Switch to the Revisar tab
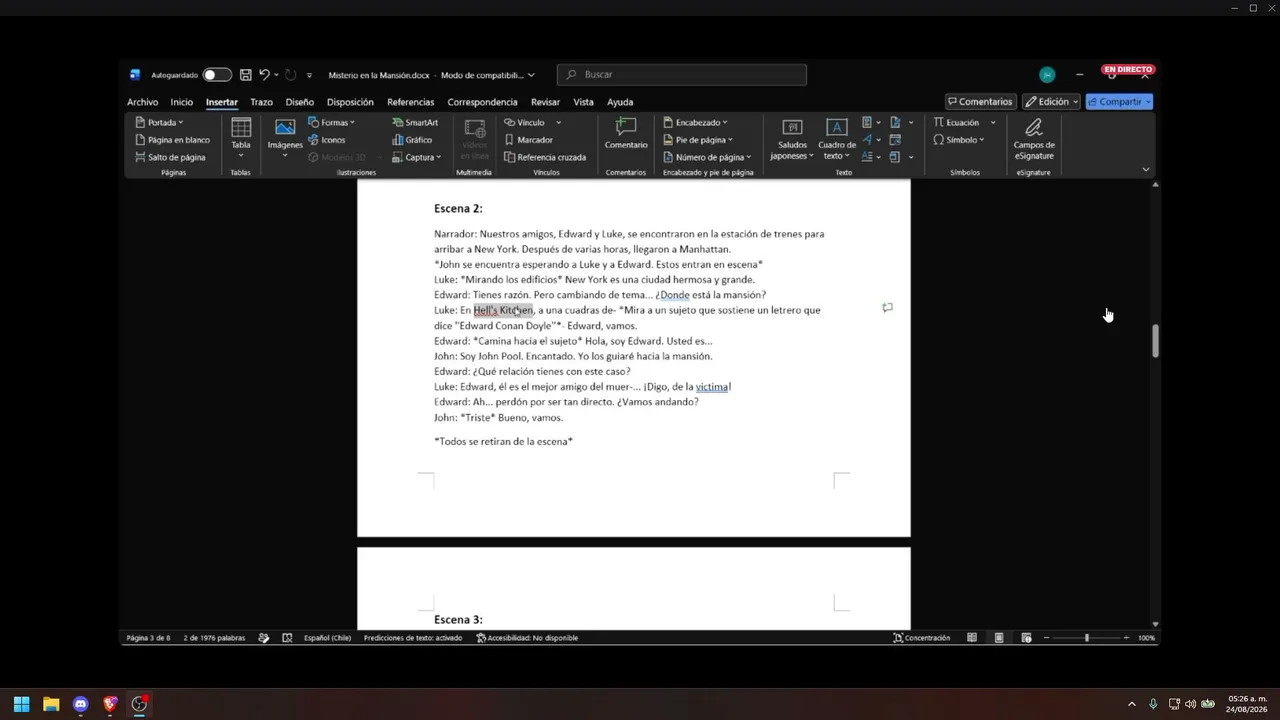 (x=545, y=102)
